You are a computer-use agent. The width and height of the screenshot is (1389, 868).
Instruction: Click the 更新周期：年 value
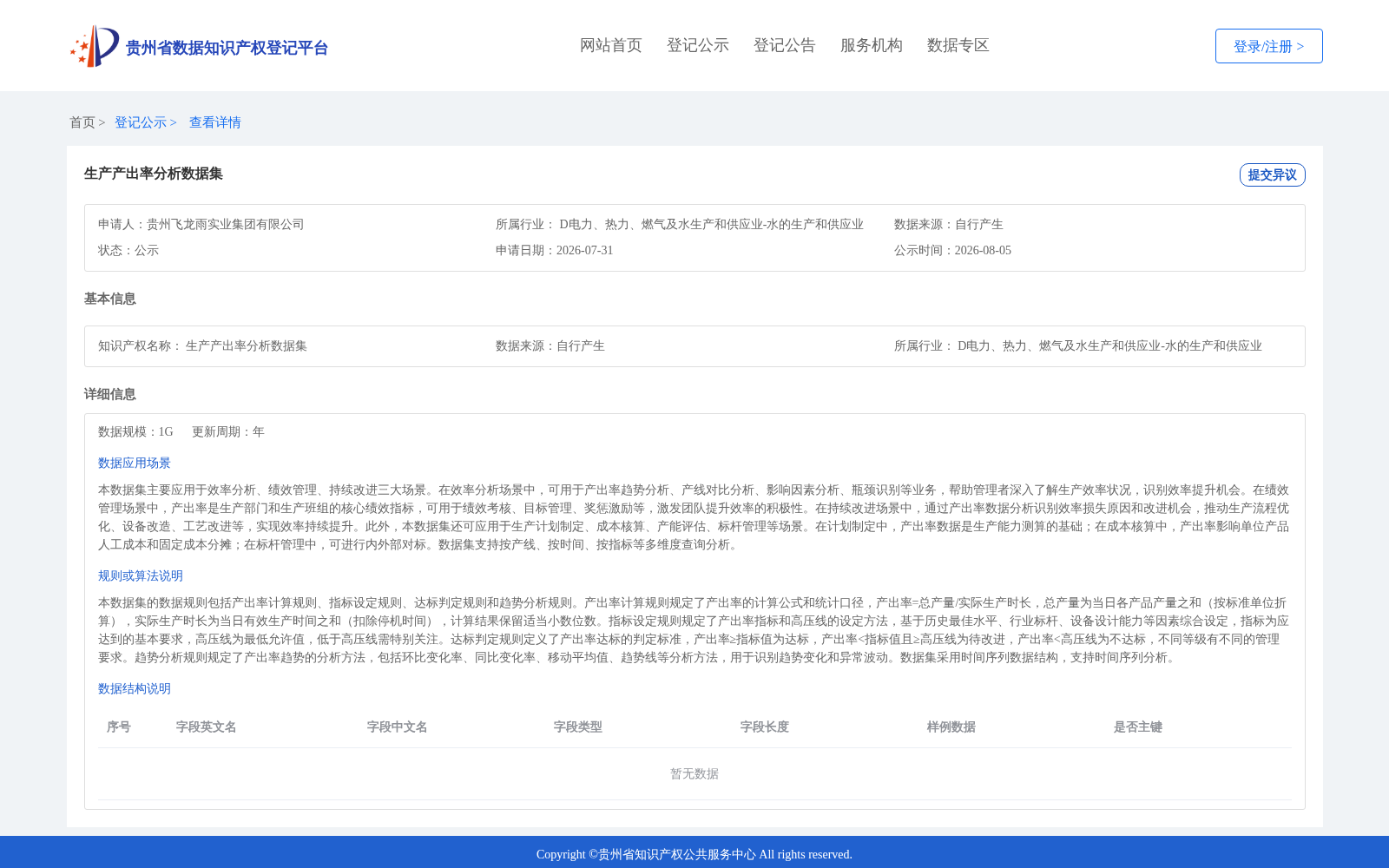click(228, 431)
